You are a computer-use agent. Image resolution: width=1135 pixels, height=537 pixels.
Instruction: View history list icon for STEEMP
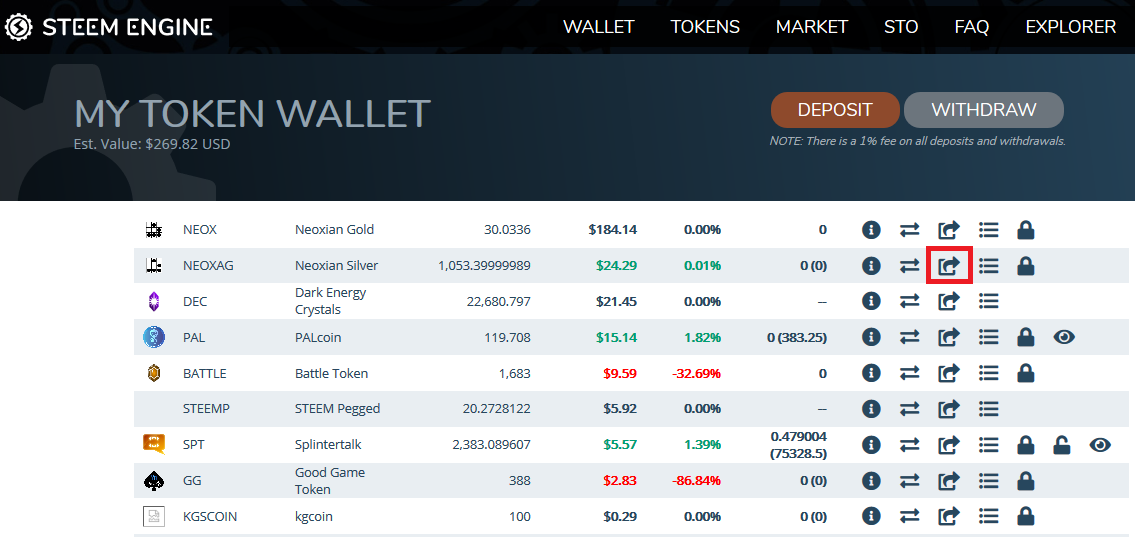pos(988,409)
